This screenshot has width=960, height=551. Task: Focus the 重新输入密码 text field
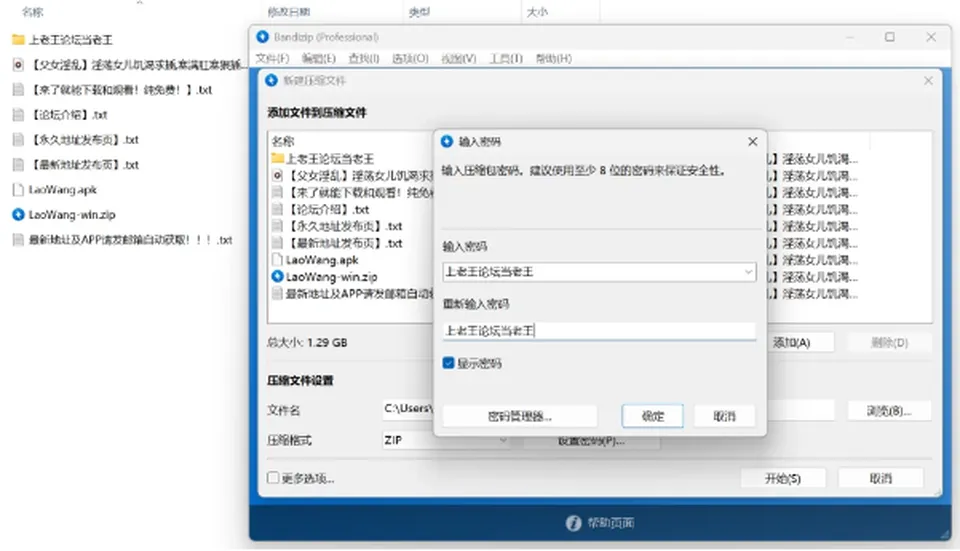coord(599,331)
